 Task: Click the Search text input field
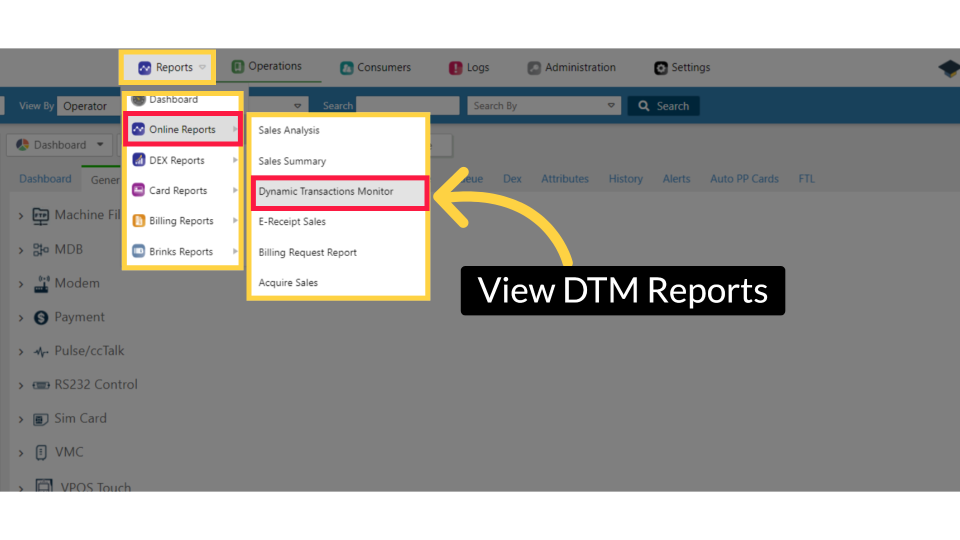coord(407,106)
